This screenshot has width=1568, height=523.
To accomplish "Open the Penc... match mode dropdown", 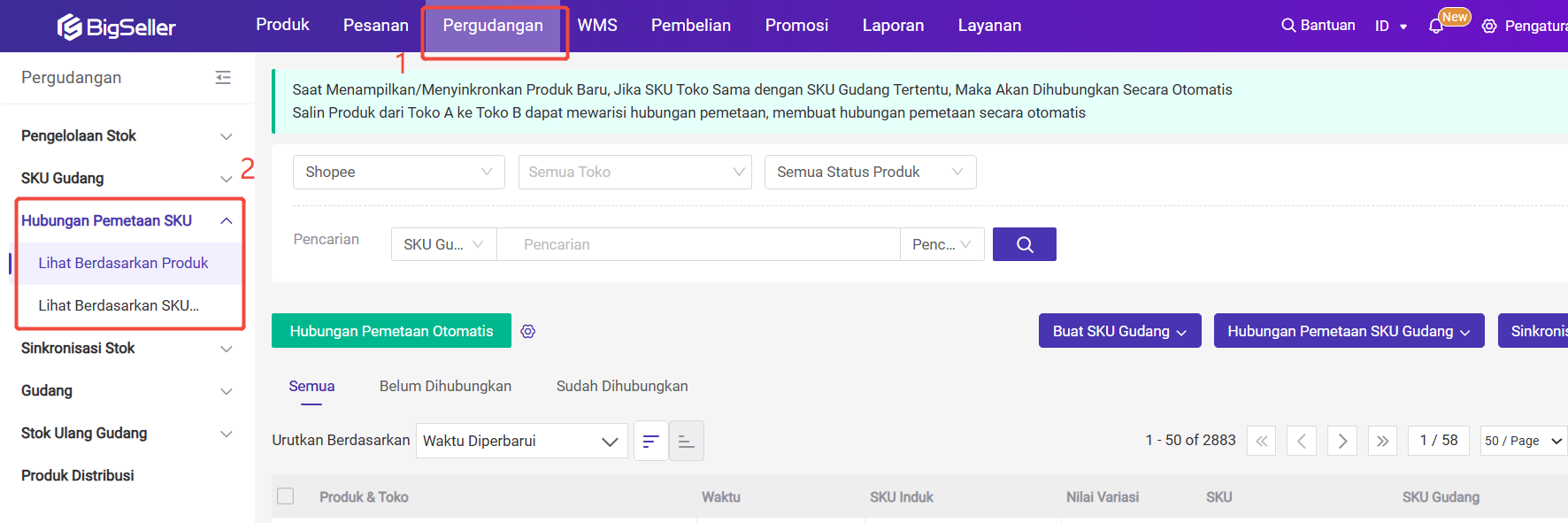I will [942, 244].
